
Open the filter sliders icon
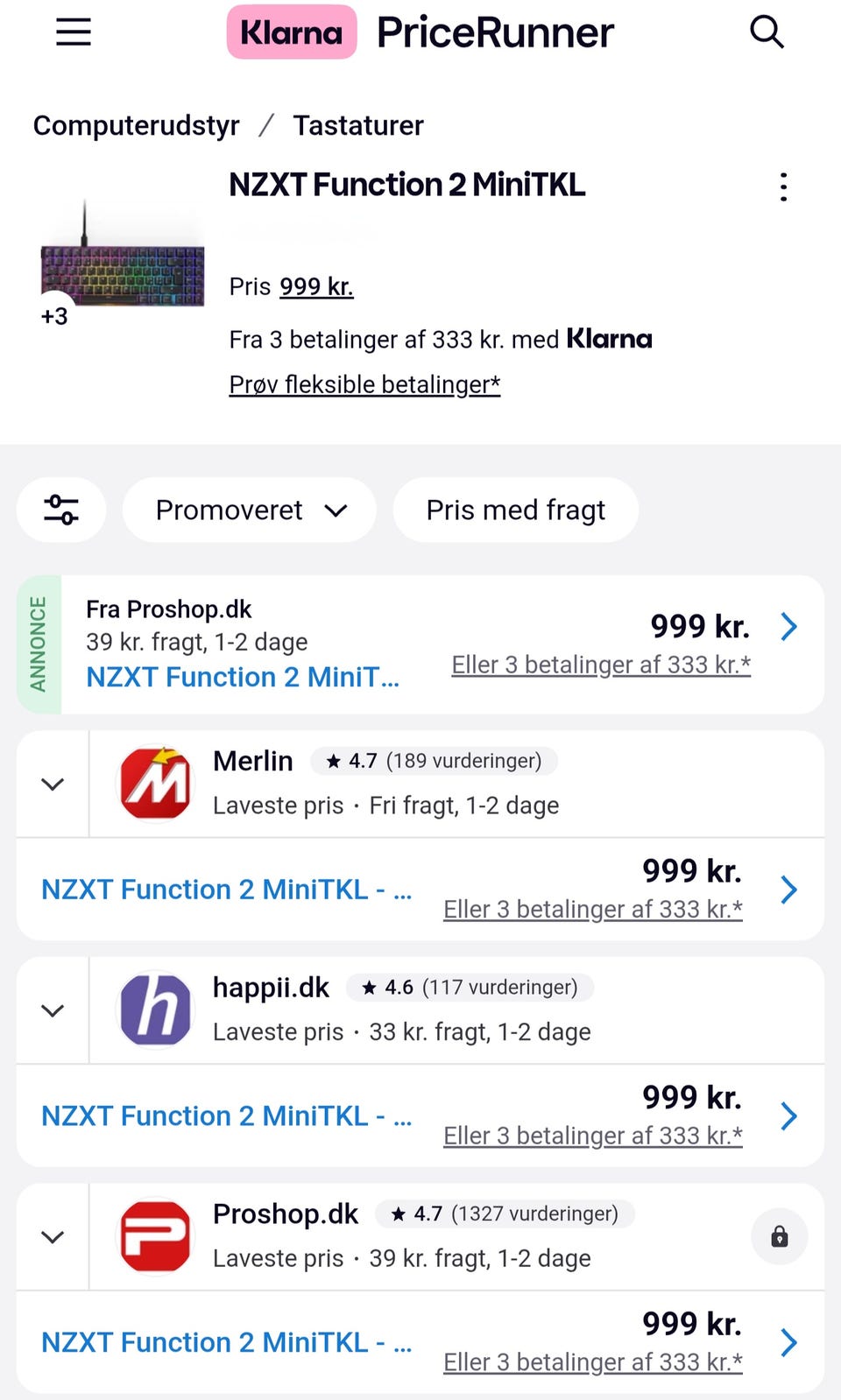tap(61, 510)
